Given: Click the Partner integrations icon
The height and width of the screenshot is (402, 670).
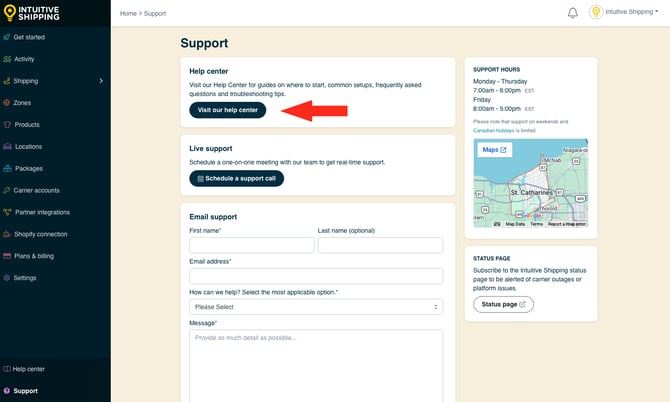Looking at the screenshot, I should click(7, 212).
